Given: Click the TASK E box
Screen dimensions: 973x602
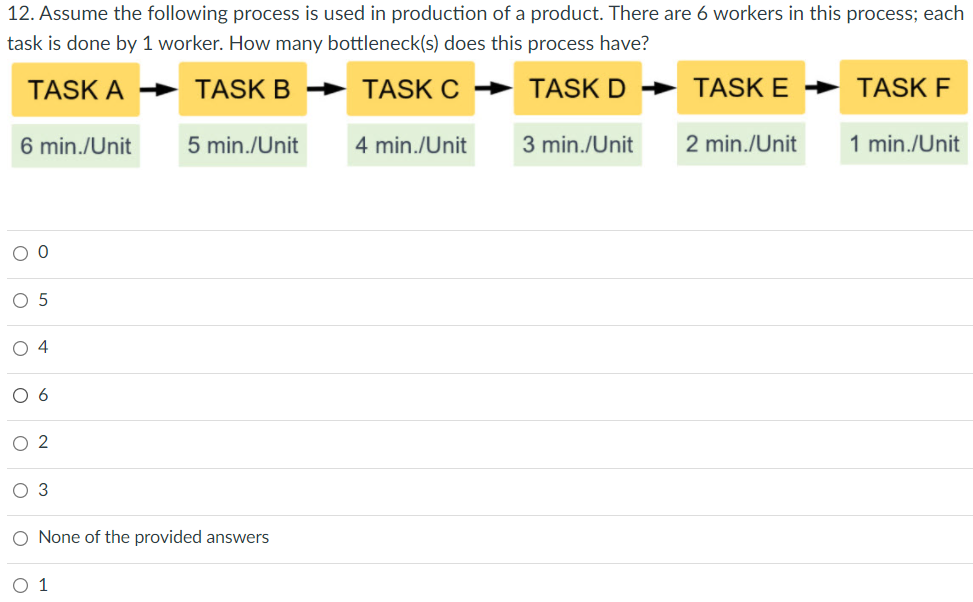Looking at the screenshot, I should (740, 90).
